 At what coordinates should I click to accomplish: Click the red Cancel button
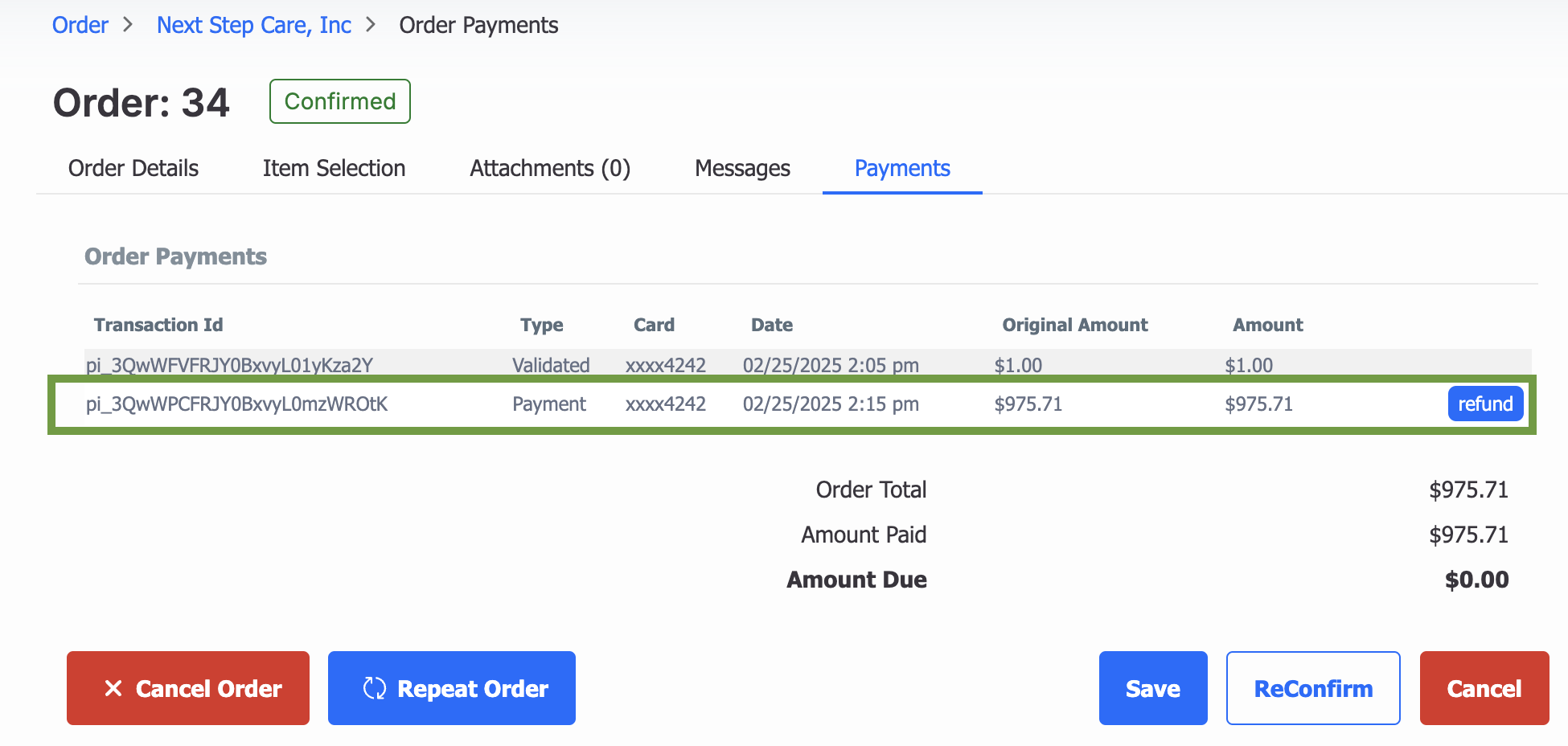click(1484, 688)
